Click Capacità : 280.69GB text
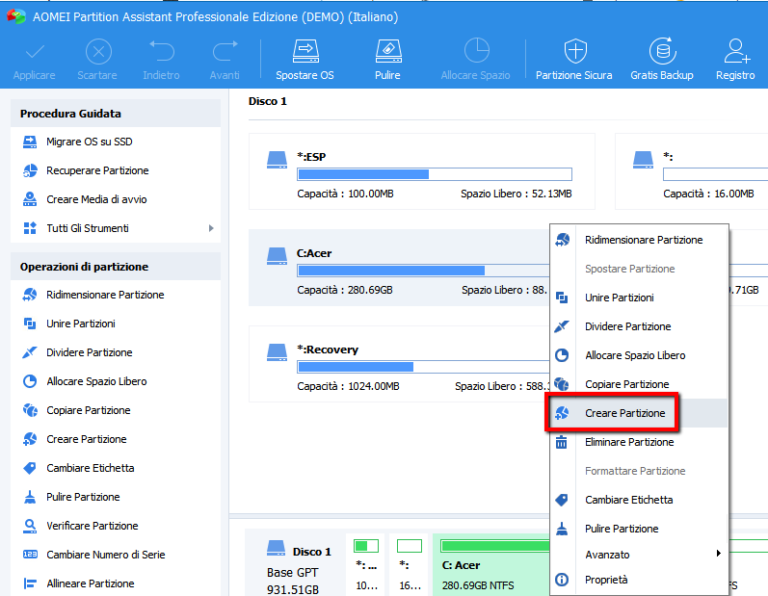This screenshot has width=768, height=596. (345, 290)
